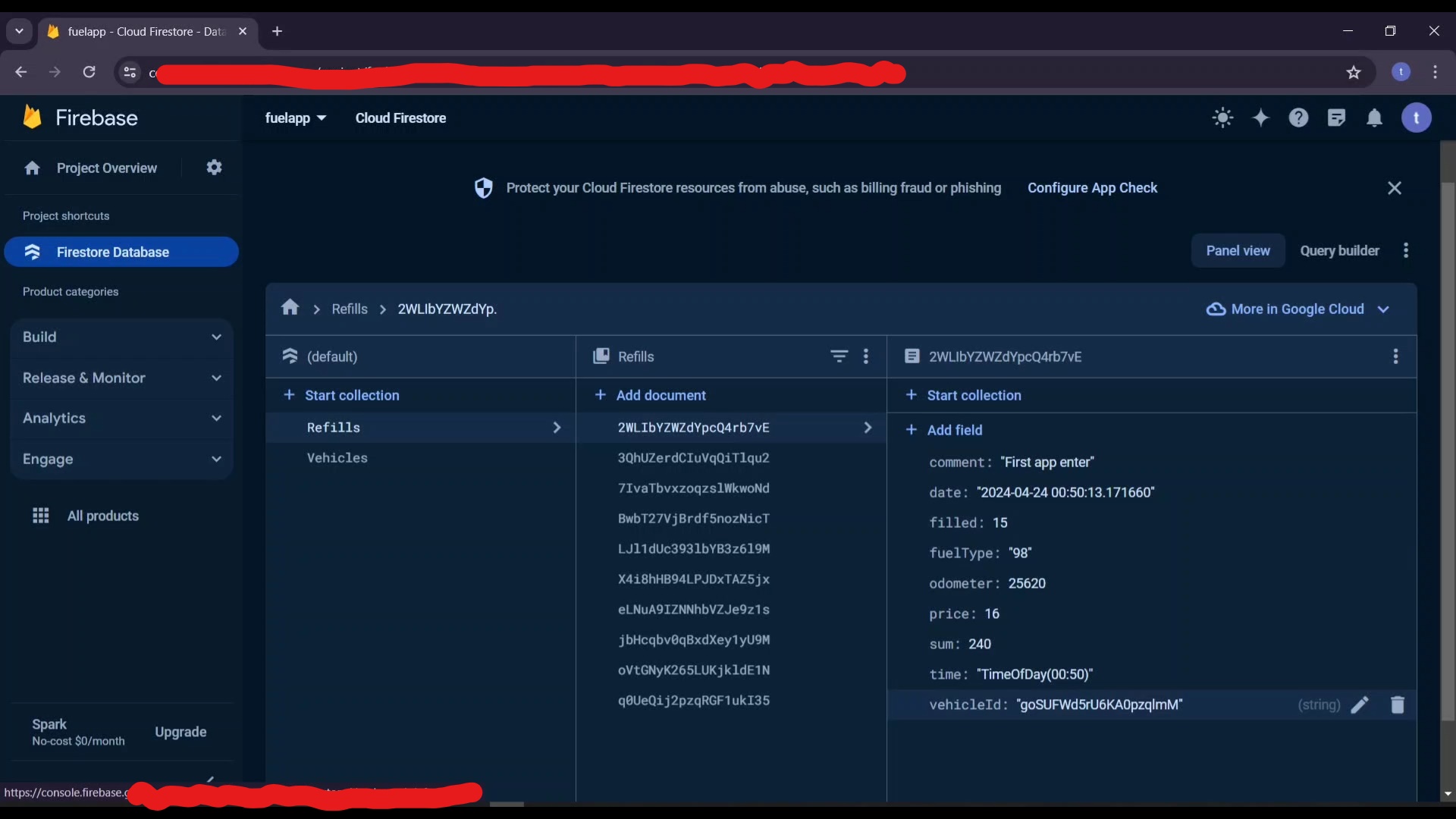This screenshot has height=819, width=1456.
Task: Click the Firestore home root icon
Action: (290, 308)
